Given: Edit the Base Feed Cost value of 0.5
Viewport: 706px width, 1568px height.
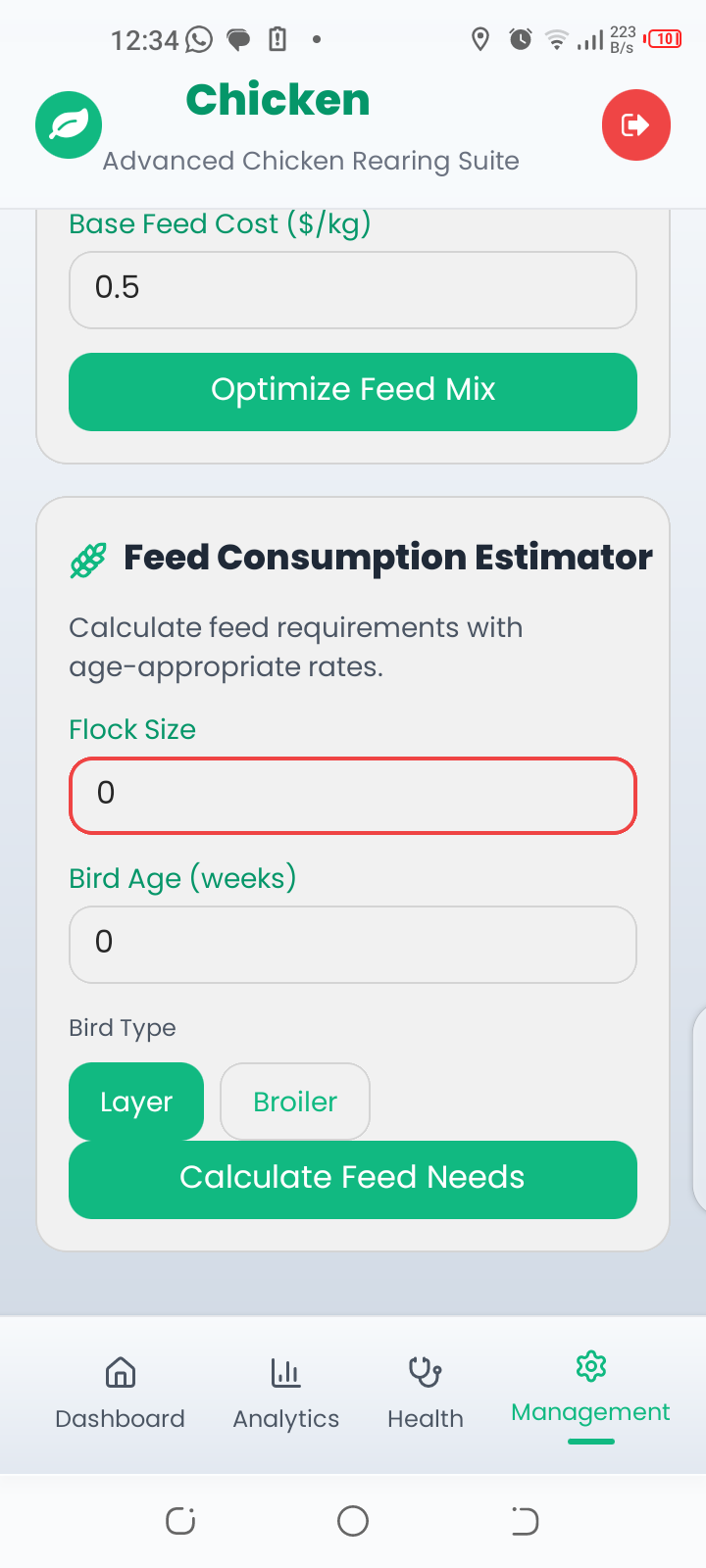Looking at the screenshot, I should pyautogui.click(x=353, y=290).
